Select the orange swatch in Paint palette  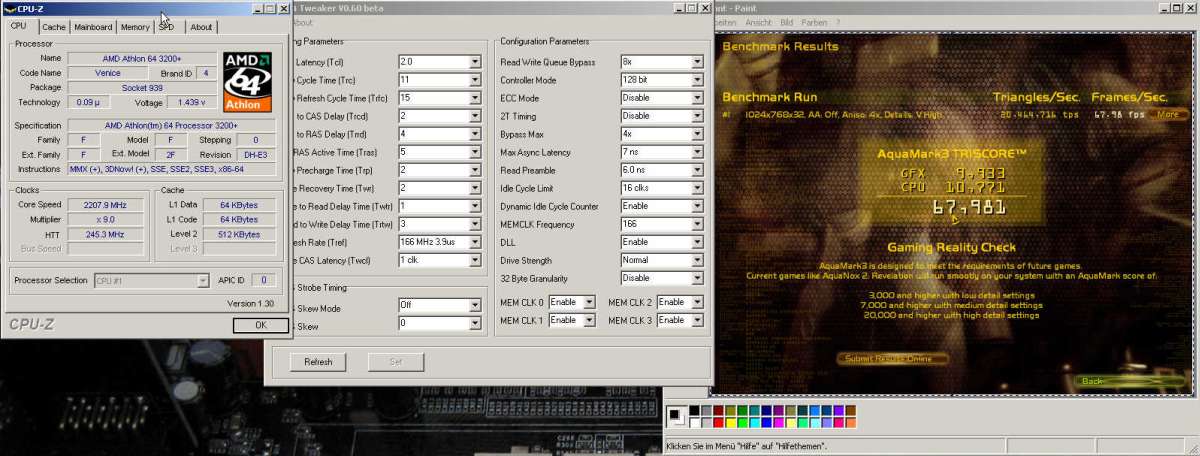pos(851,423)
